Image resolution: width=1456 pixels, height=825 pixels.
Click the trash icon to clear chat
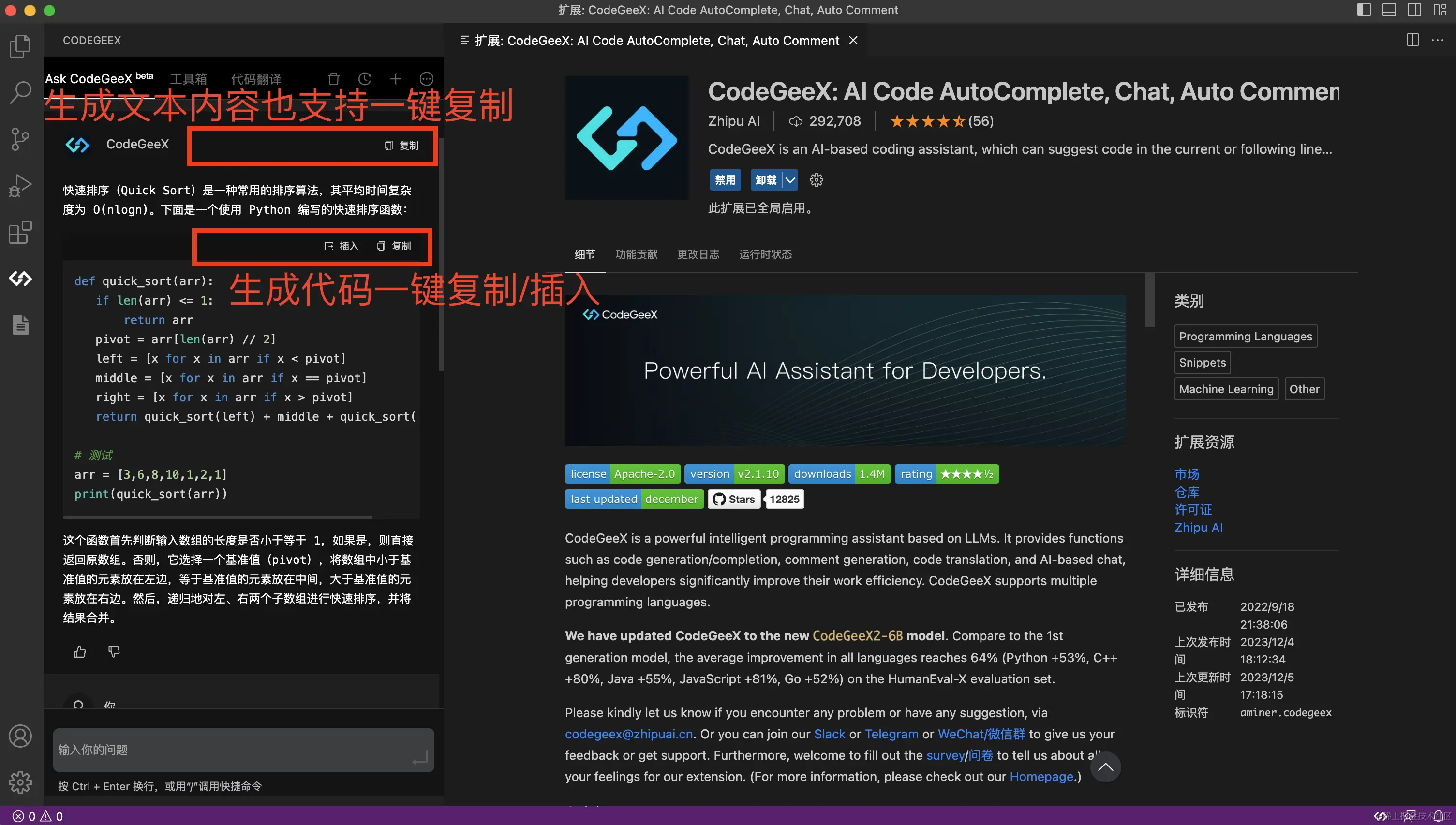pyautogui.click(x=334, y=79)
